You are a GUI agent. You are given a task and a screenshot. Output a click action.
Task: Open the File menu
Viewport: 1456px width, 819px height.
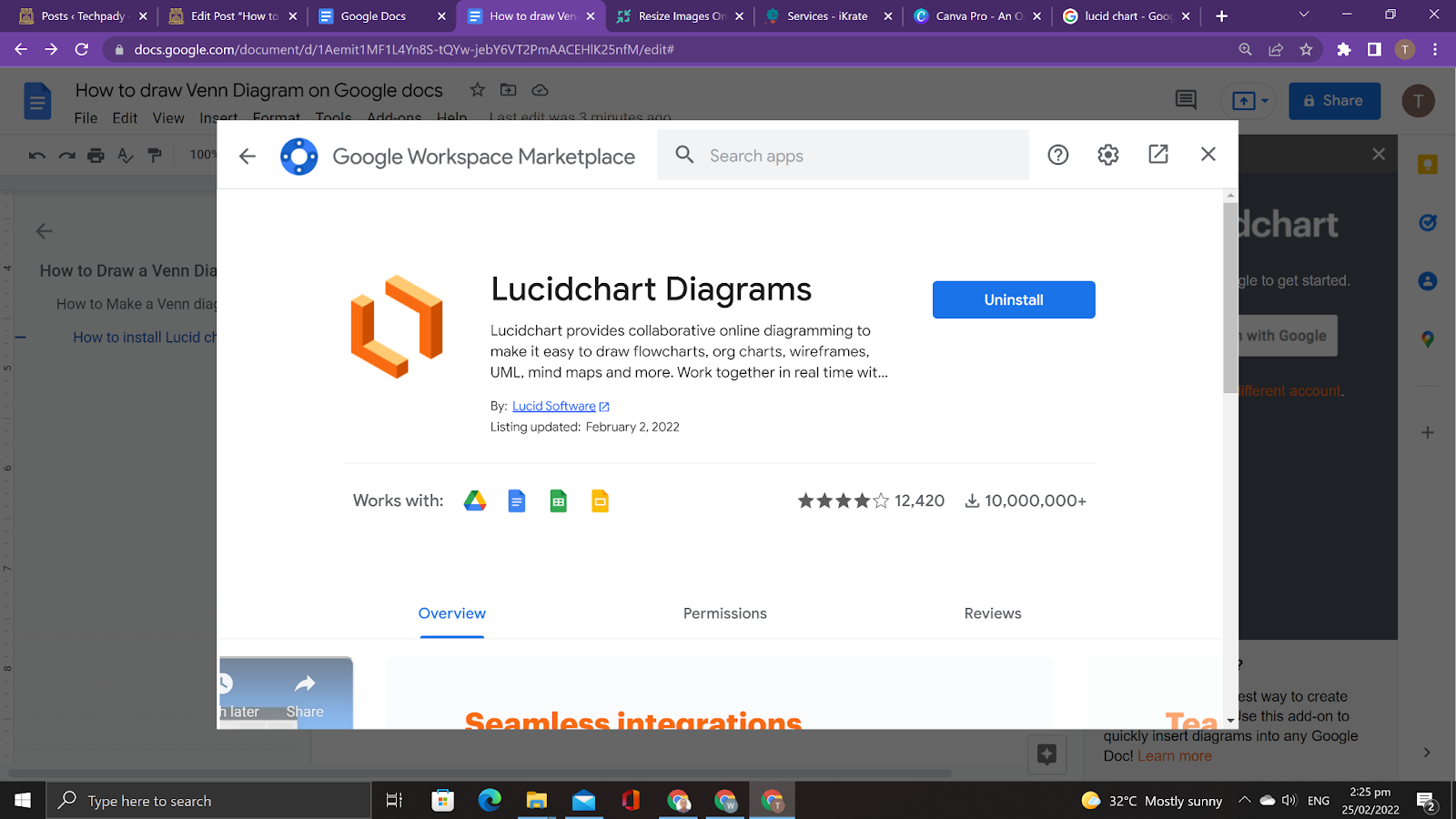point(86,117)
